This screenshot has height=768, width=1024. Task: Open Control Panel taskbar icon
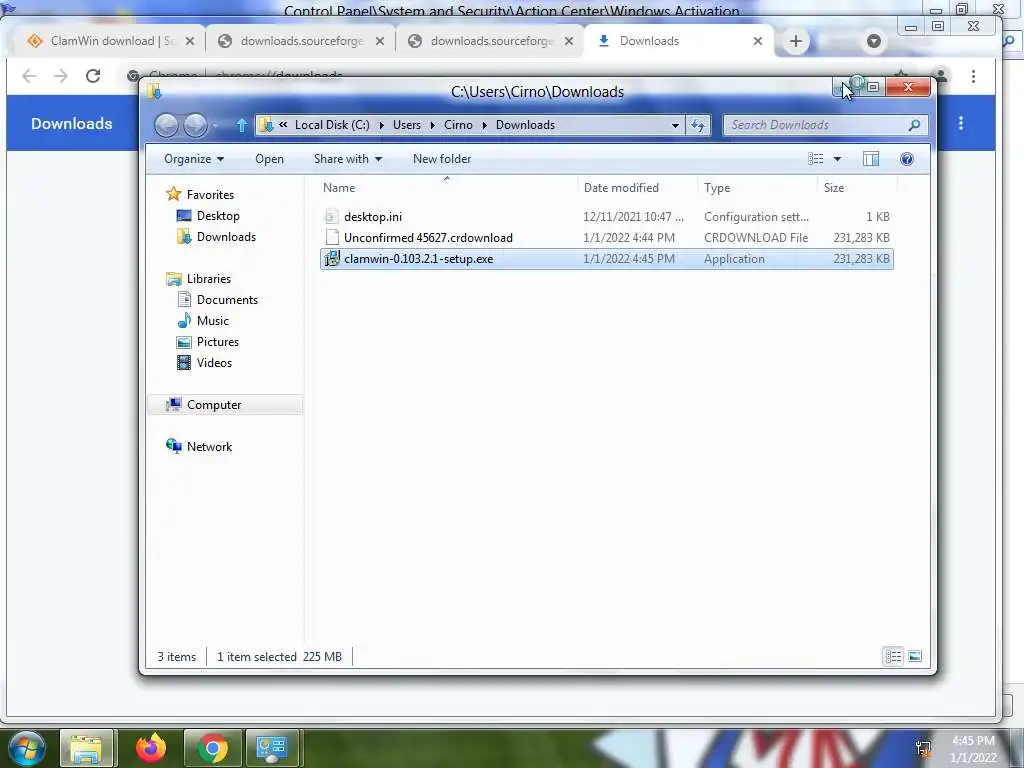pos(272,748)
